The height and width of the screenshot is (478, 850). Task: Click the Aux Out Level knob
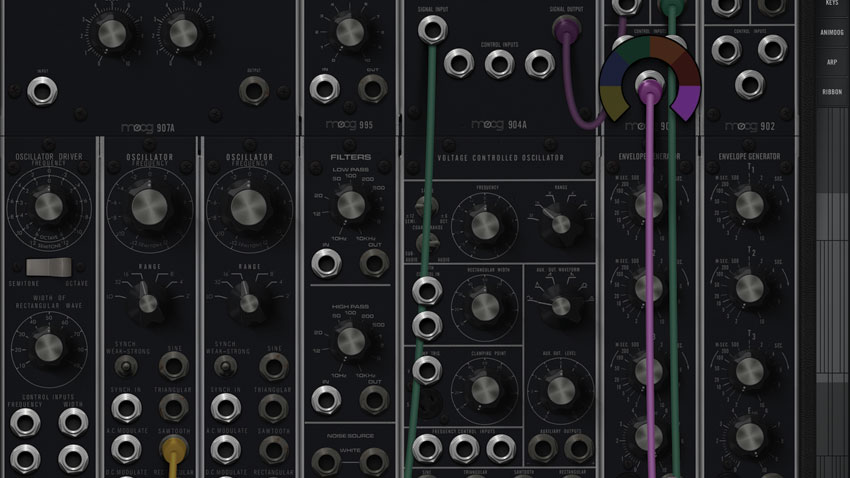[561, 390]
